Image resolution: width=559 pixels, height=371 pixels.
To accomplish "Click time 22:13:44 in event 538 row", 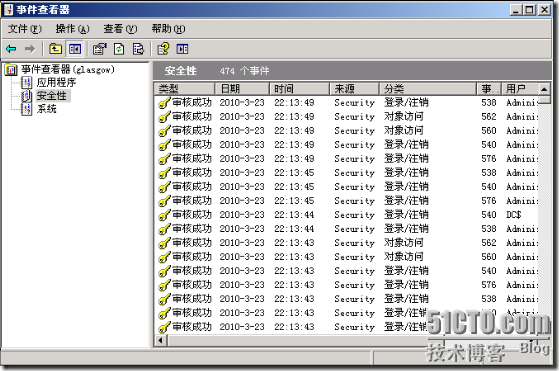I will [294, 229].
